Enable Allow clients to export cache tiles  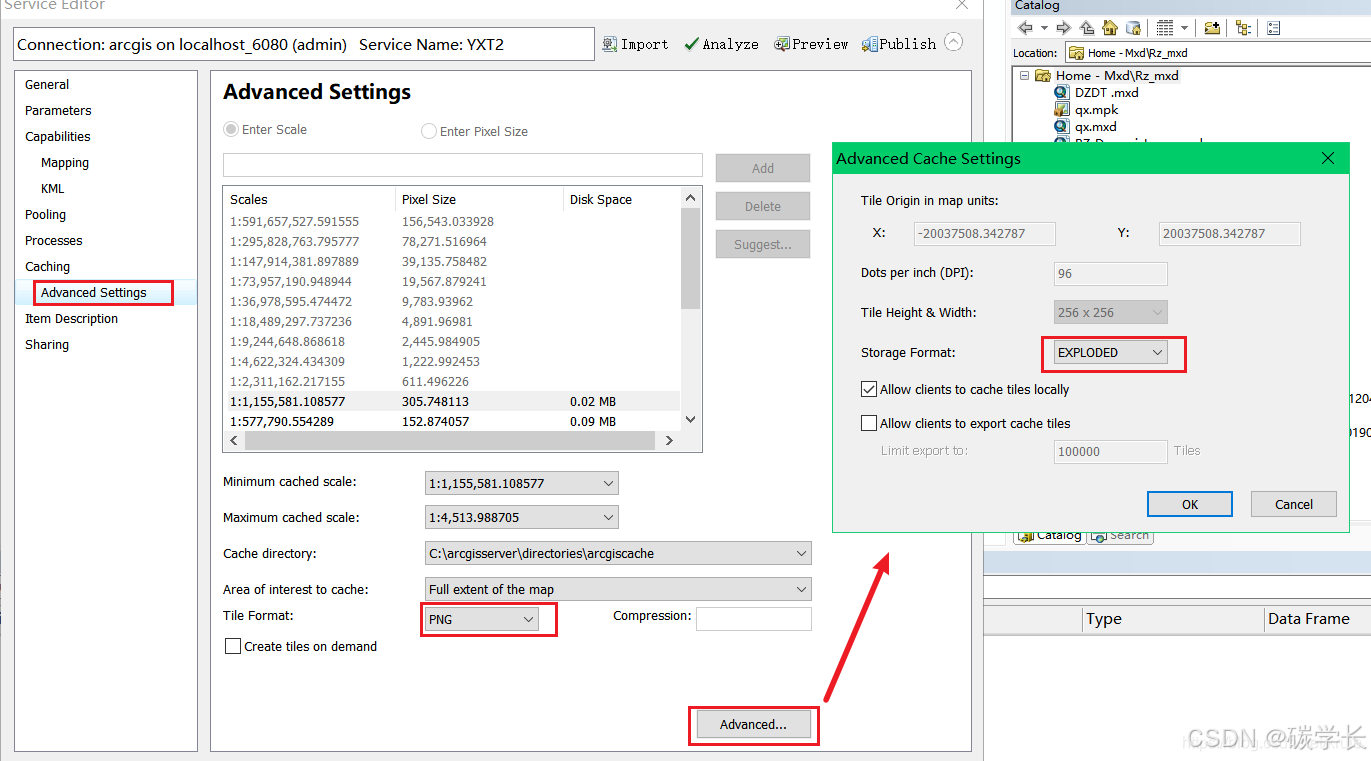[869, 423]
